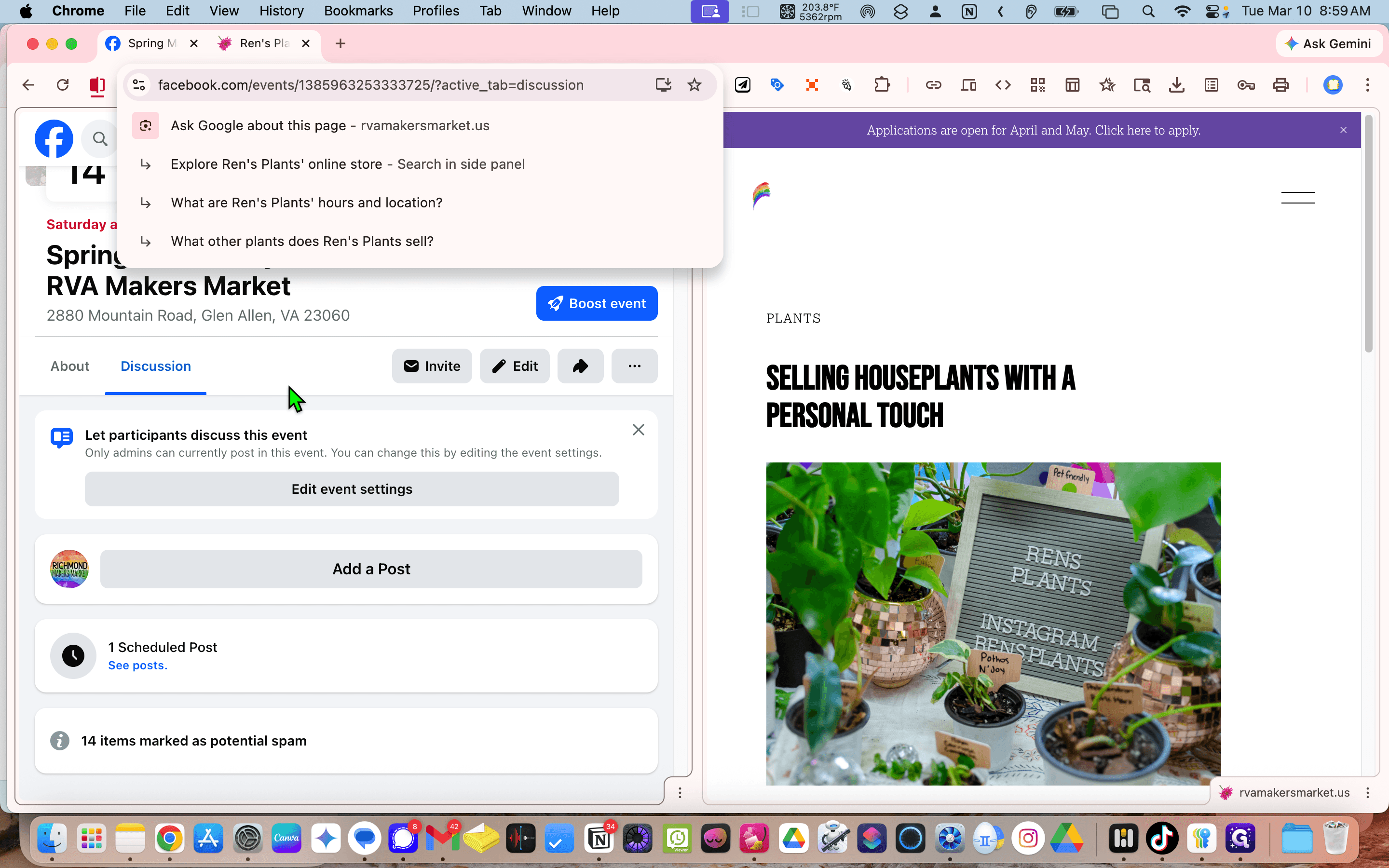Open split view options dots for rvamakersmarket.us
1389x868 pixels.
1368,793
